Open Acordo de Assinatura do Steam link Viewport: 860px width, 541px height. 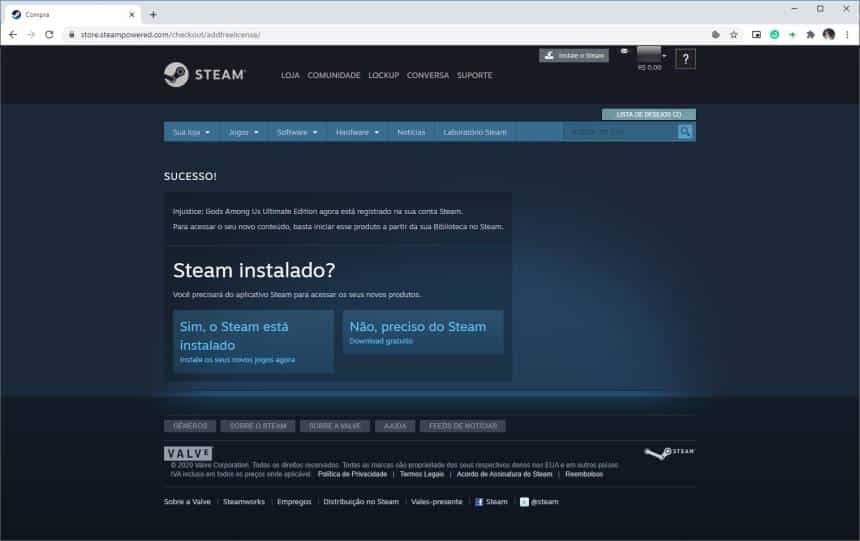pyautogui.click(x=504, y=474)
